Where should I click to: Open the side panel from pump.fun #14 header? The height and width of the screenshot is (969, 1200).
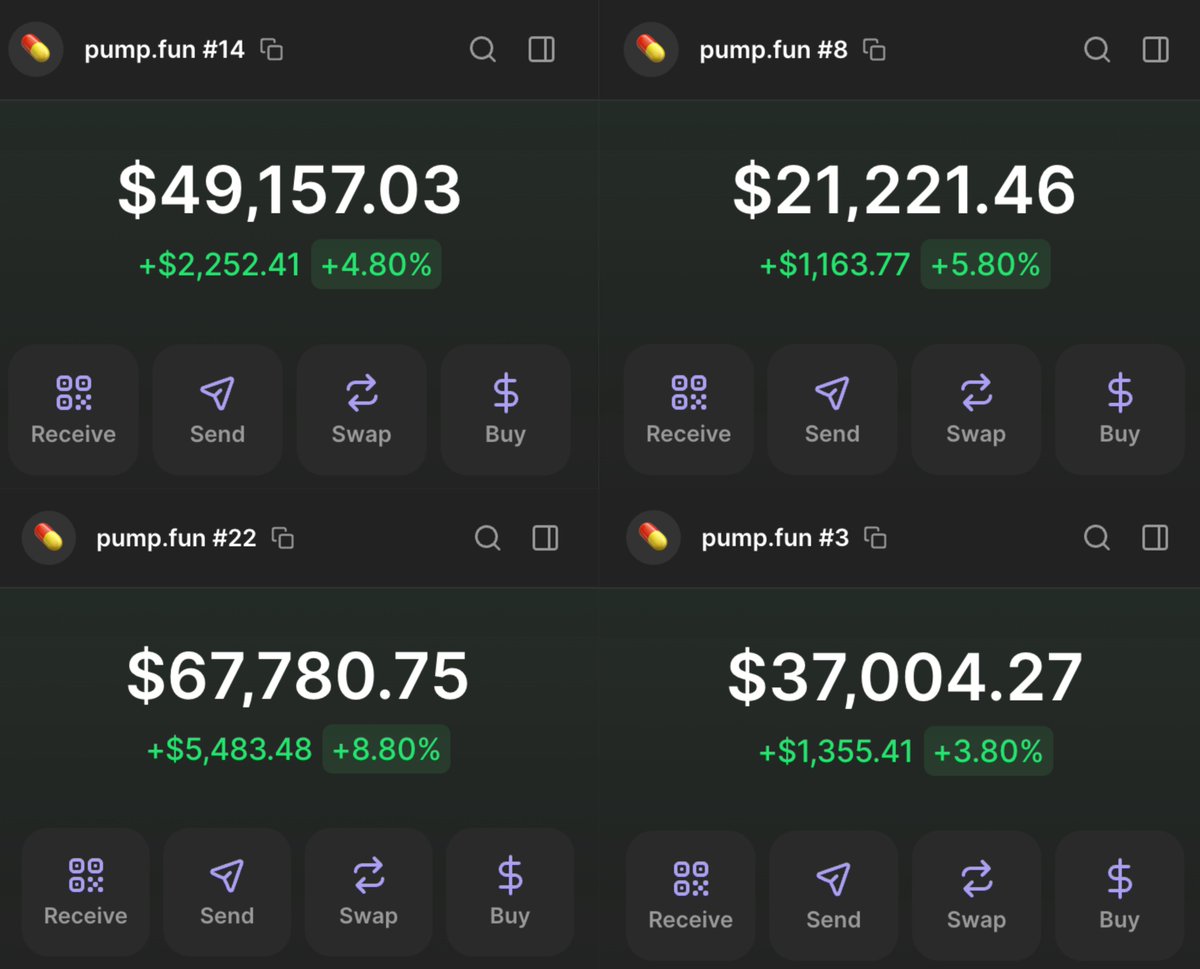[x=541, y=49]
